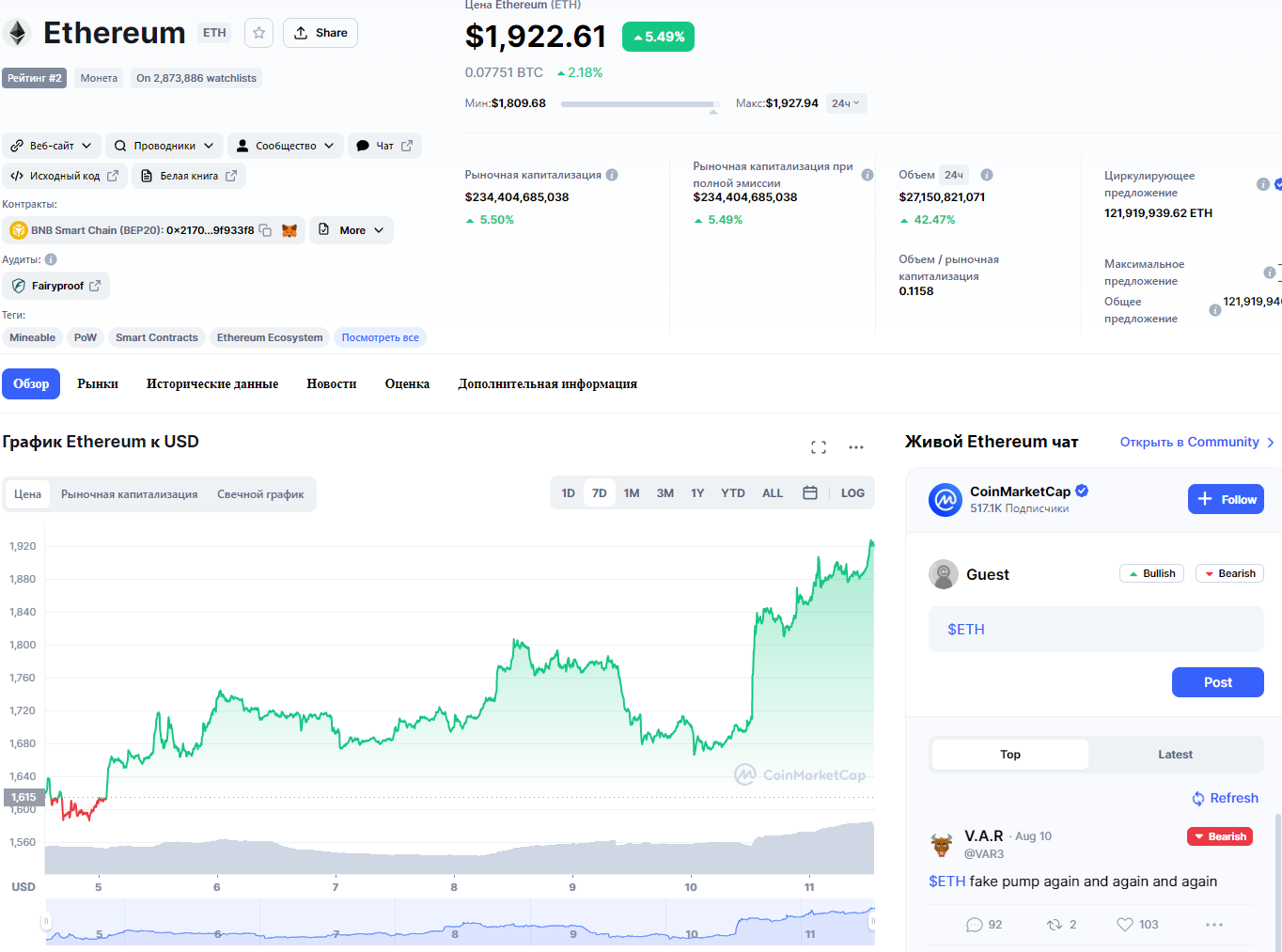
Task: Open the 24ч price range dropdown
Action: 846,103
